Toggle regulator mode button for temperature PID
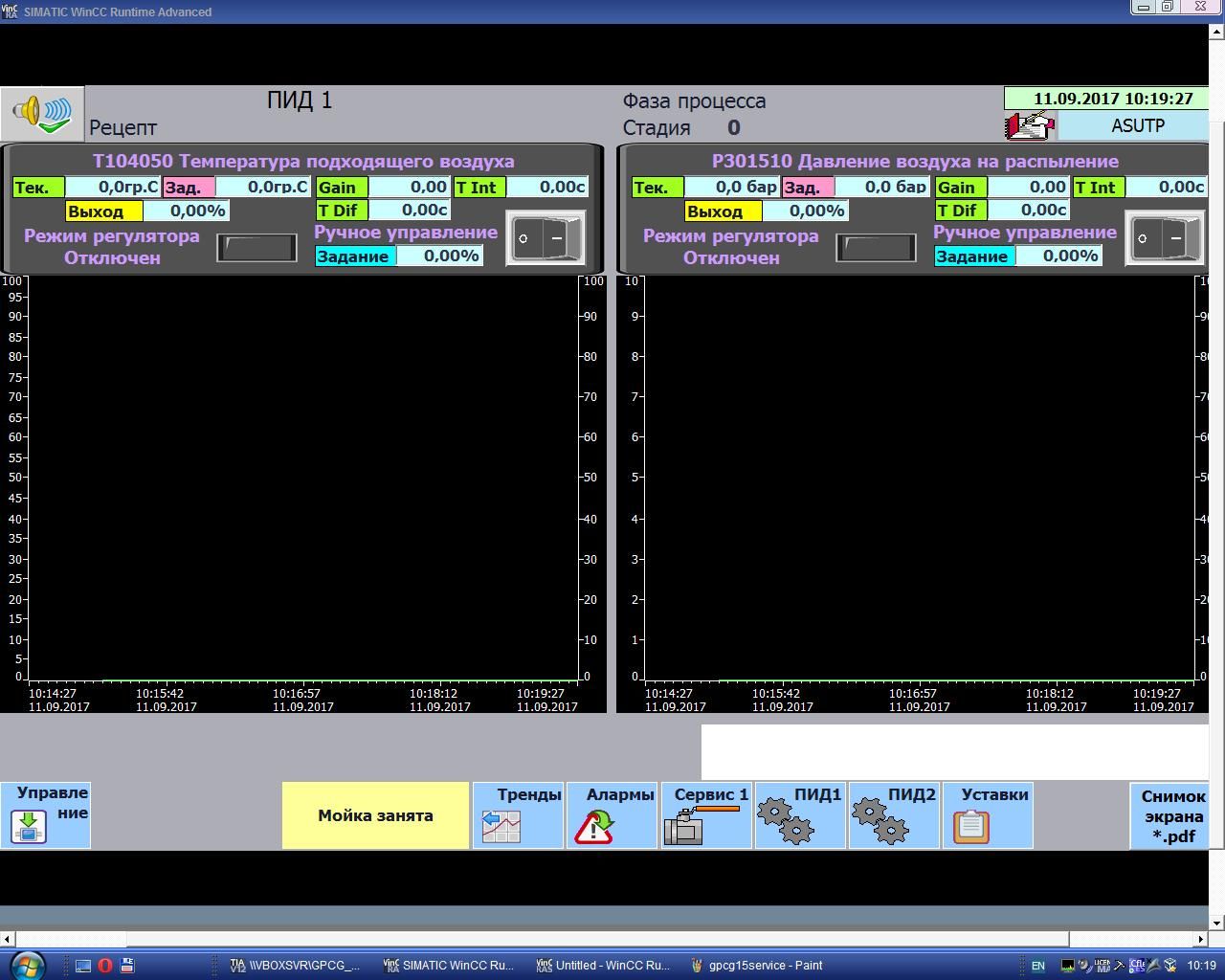The width and height of the screenshot is (1225, 980). tap(256, 247)
